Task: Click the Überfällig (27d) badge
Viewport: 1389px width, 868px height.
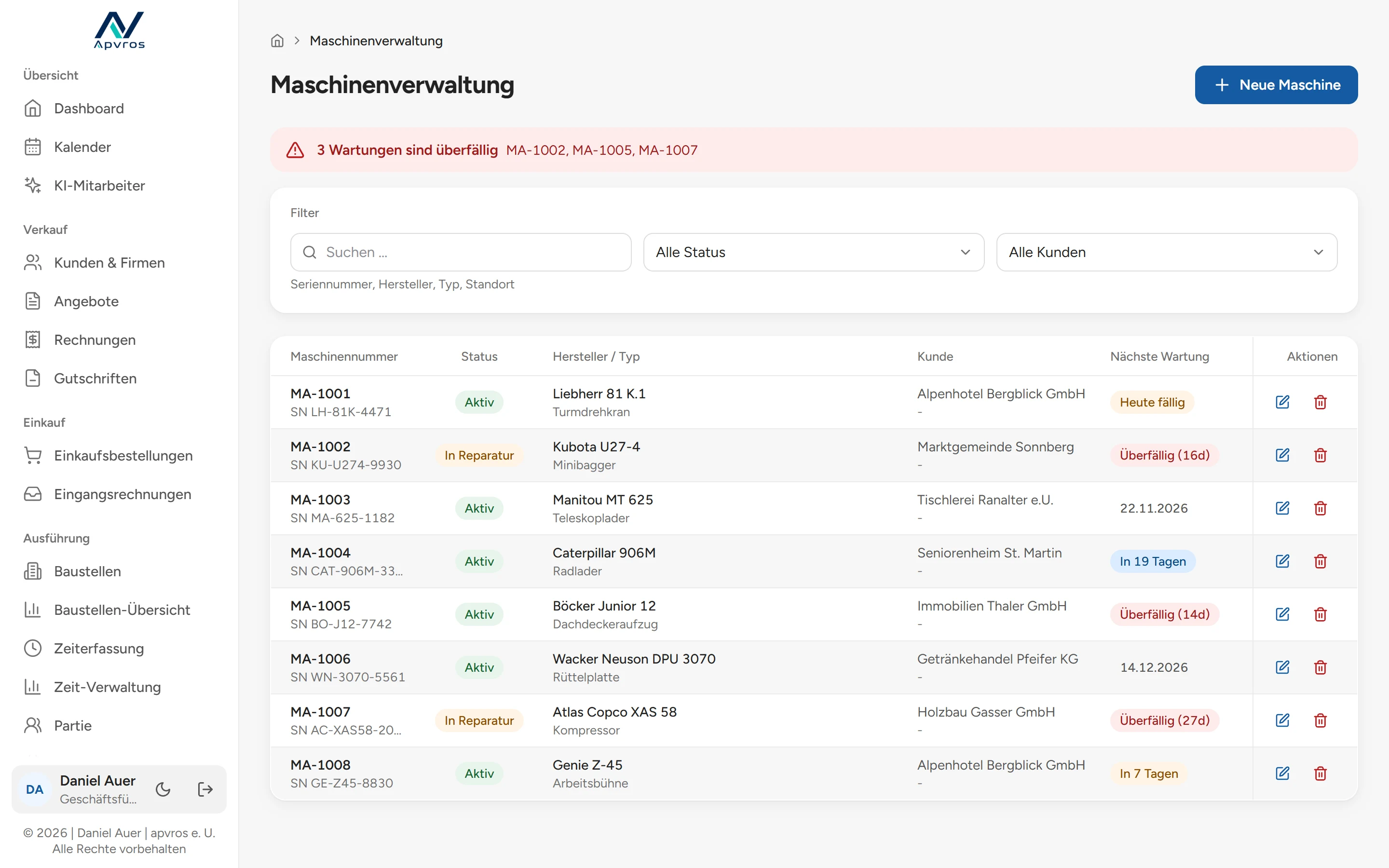Action: coord(1165,720)
